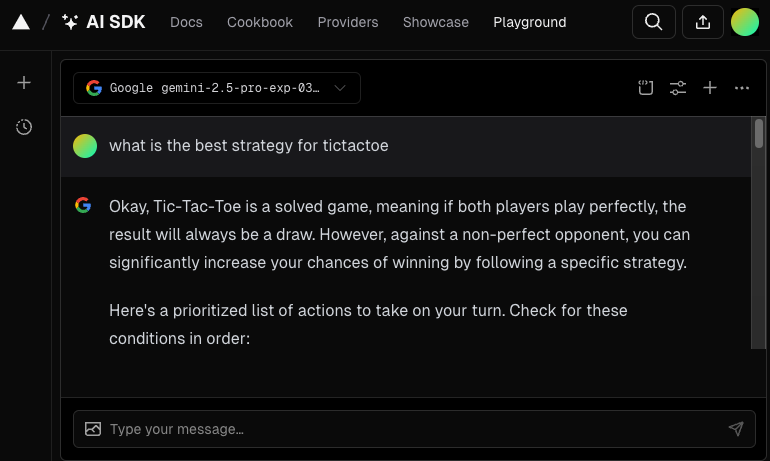Viewport: 770px width, 461px height.
Task: Start a new chat from sidebar plus
Action: (24, 83)
